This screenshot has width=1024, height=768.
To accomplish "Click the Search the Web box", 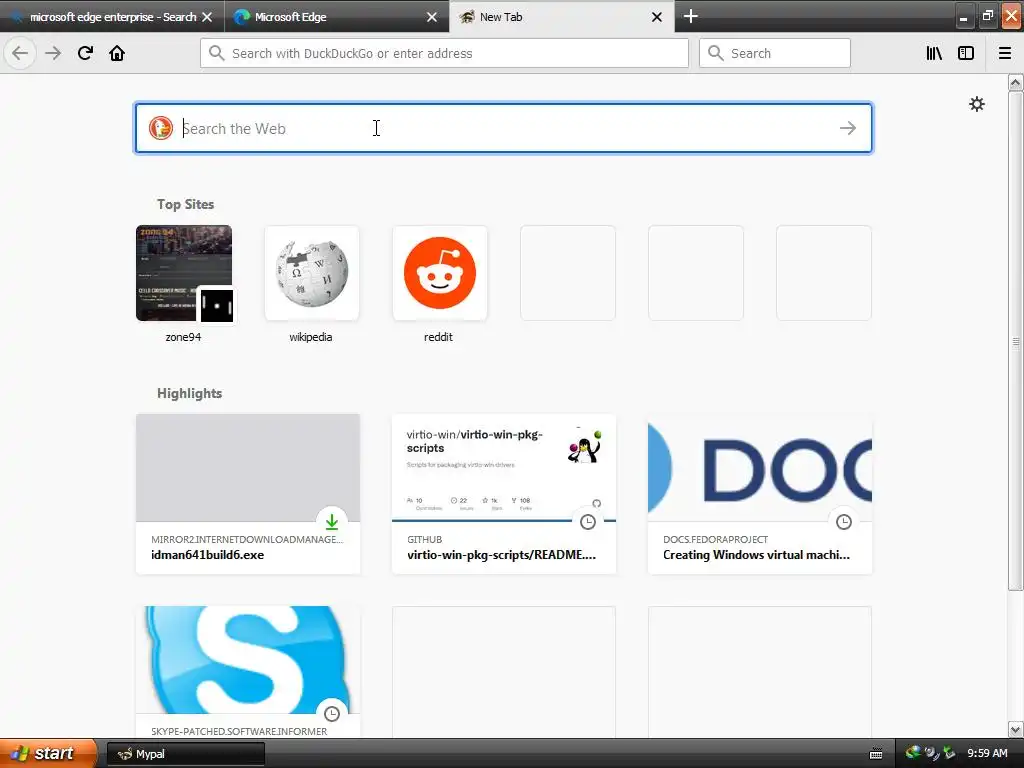I will [x=504, y=128].
